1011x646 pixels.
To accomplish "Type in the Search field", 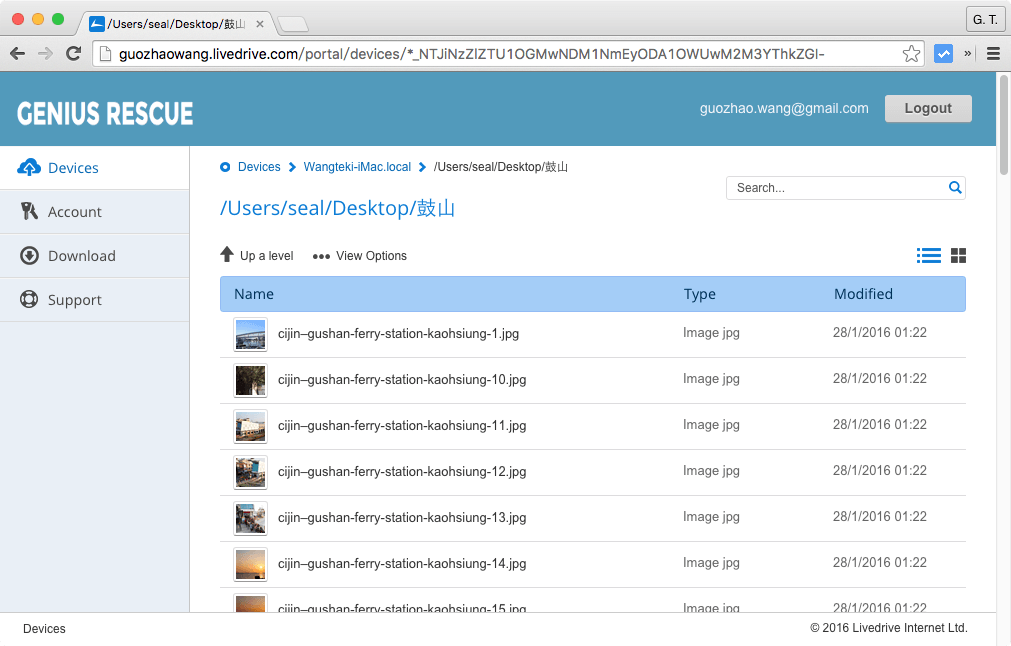I will (836, 188).
